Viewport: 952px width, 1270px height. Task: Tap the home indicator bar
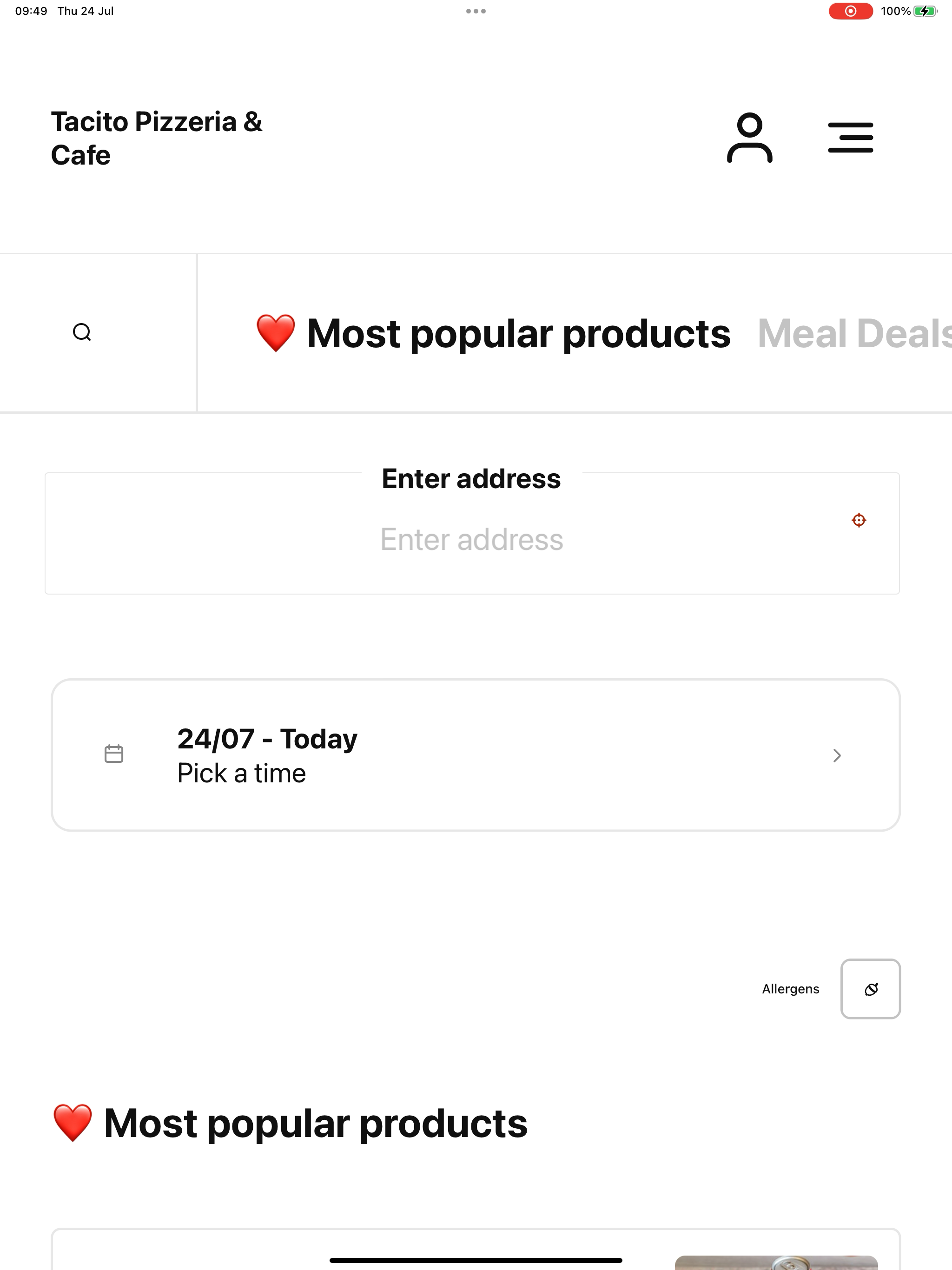(x=476, y=1260)
